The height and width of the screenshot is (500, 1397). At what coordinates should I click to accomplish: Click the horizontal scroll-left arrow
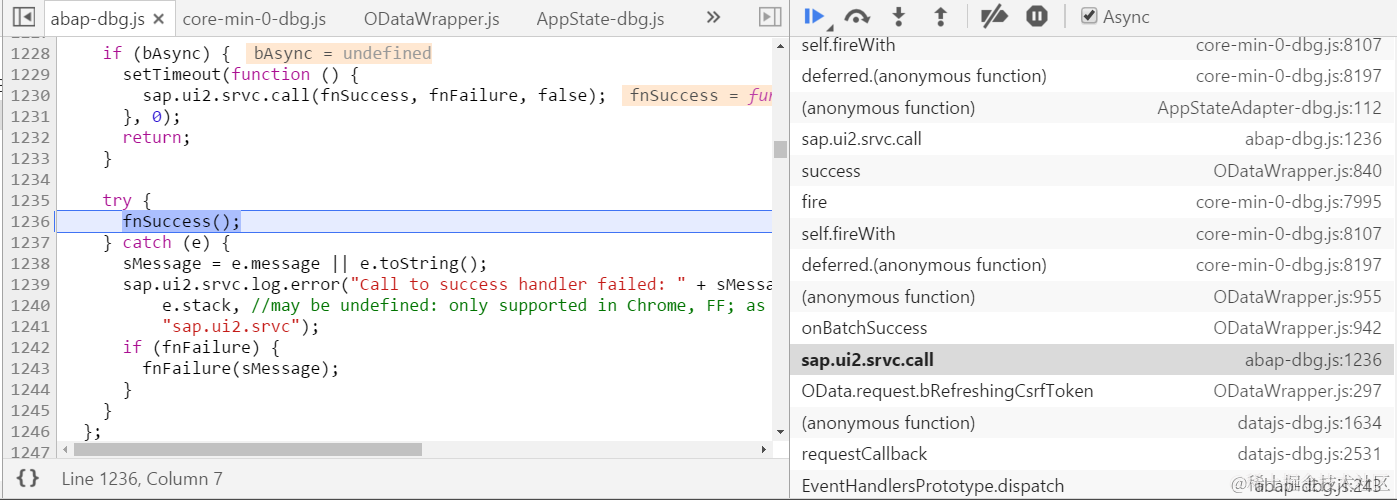(65, 450)
